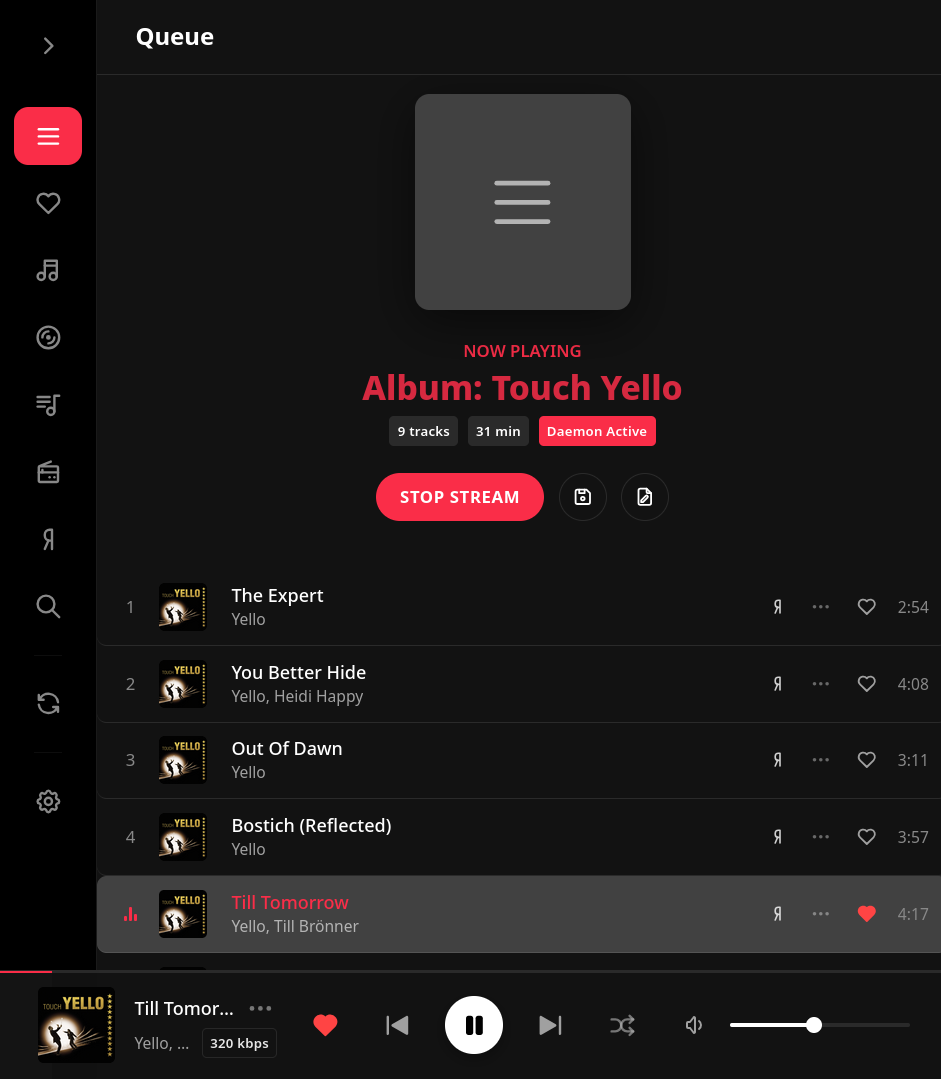941x1079 pixels.
Task: Toggle like on The Expert track
Action: (867, 607)
